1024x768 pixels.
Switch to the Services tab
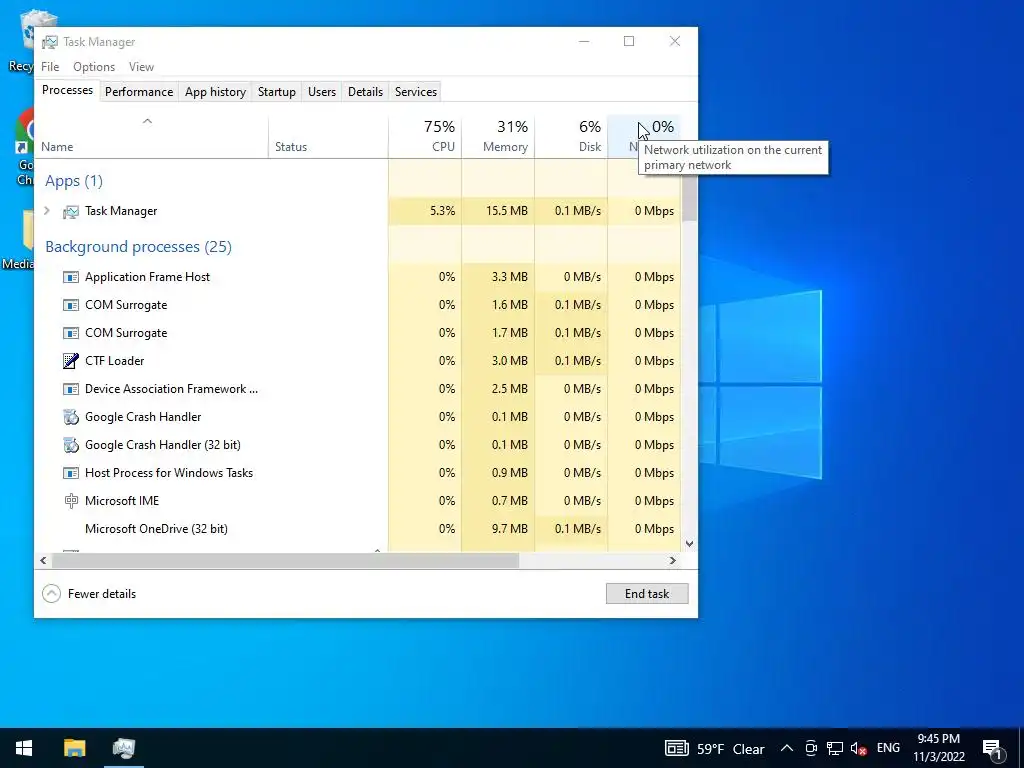pos(416,92)
